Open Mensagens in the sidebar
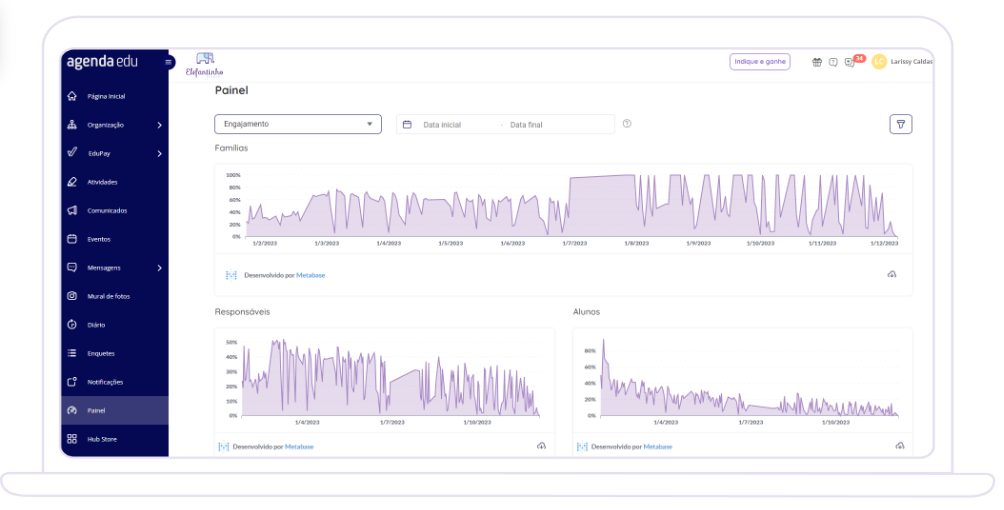Screen dimensions: 1004x510 [x=115, y=268]
